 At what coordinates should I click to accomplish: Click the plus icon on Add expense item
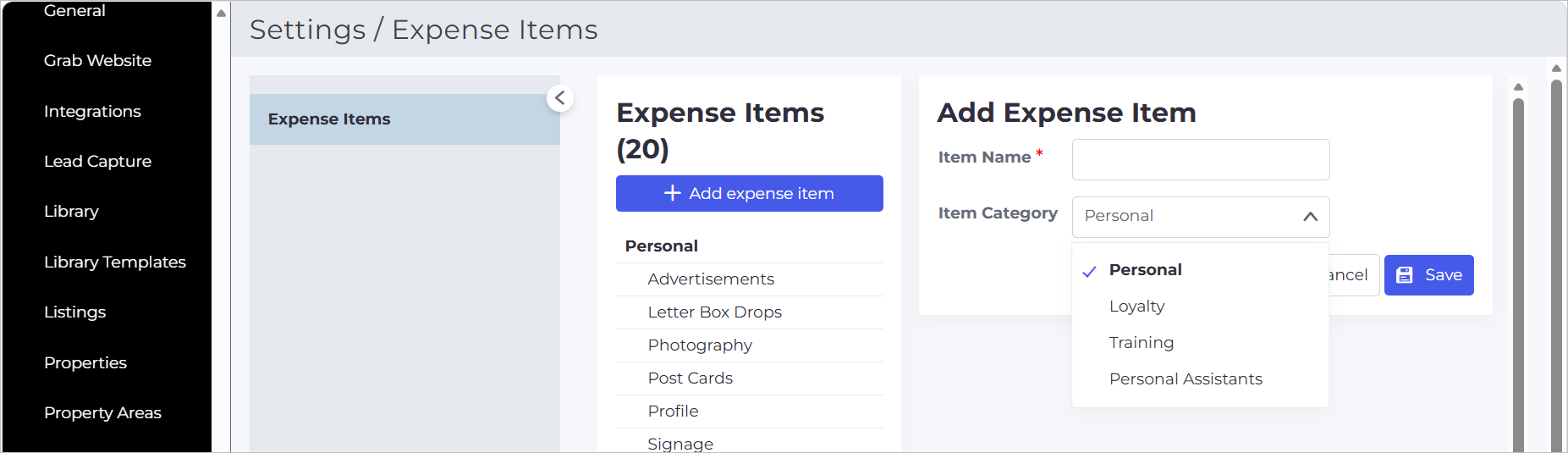pyautogui.click(x=673, y=193)
